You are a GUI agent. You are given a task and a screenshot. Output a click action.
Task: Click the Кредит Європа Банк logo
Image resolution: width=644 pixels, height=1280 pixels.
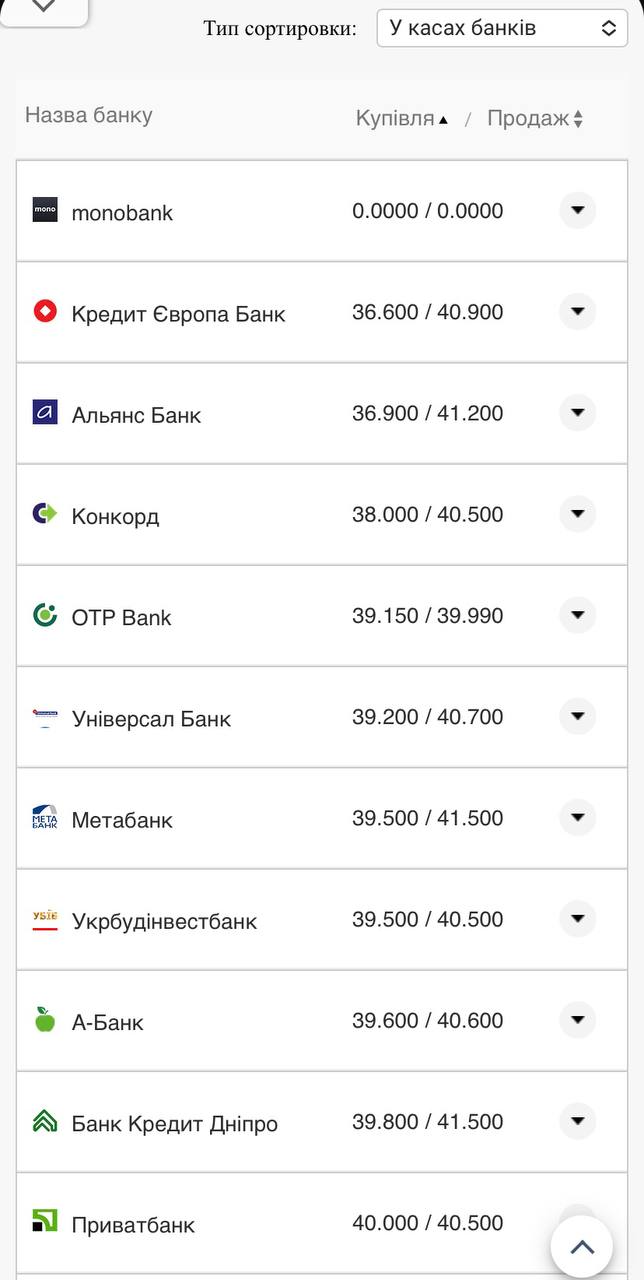pyautogui.click(x=45, y=312)
